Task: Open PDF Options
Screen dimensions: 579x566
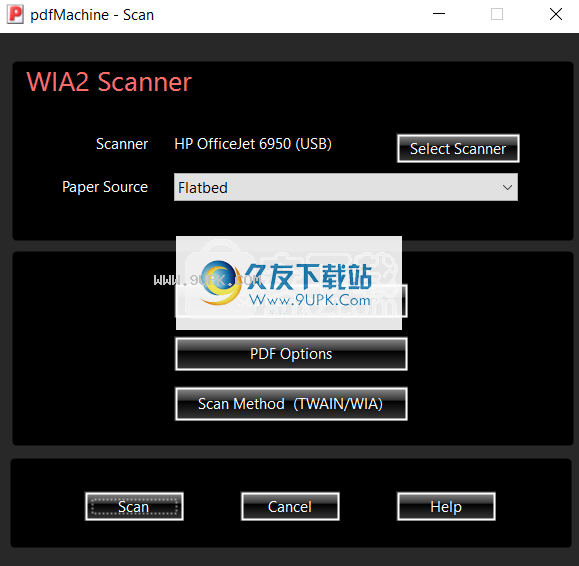Action: click(x=291, y=354)
